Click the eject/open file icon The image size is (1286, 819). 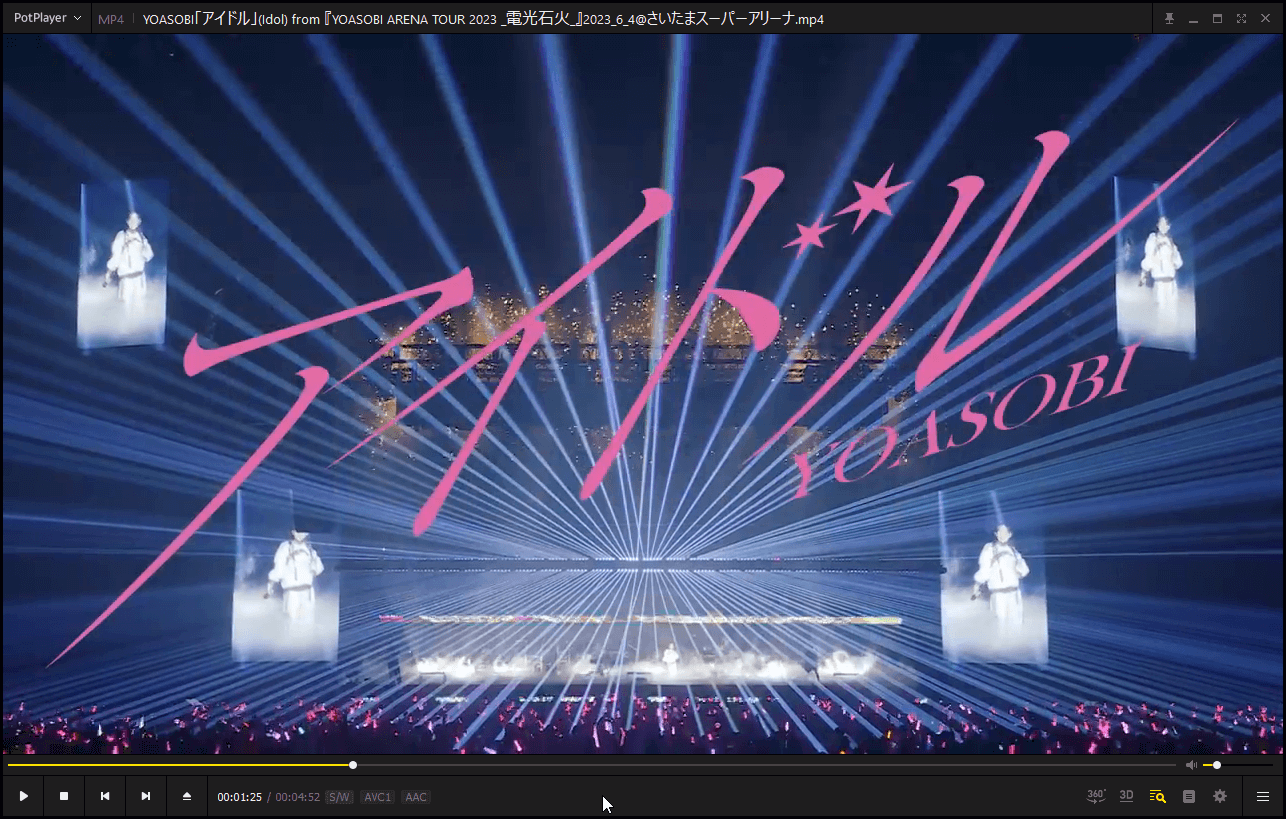pos(186,796)
